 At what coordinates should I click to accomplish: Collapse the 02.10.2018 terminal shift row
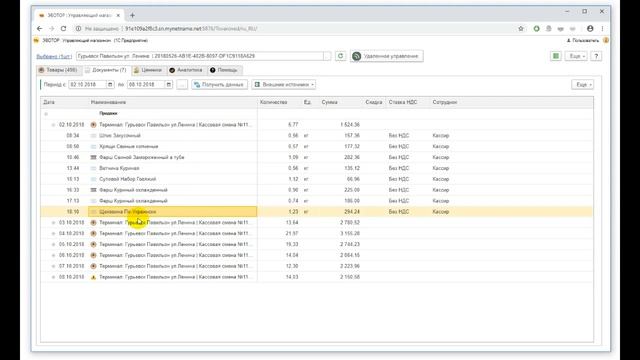(x=53, y=124)
